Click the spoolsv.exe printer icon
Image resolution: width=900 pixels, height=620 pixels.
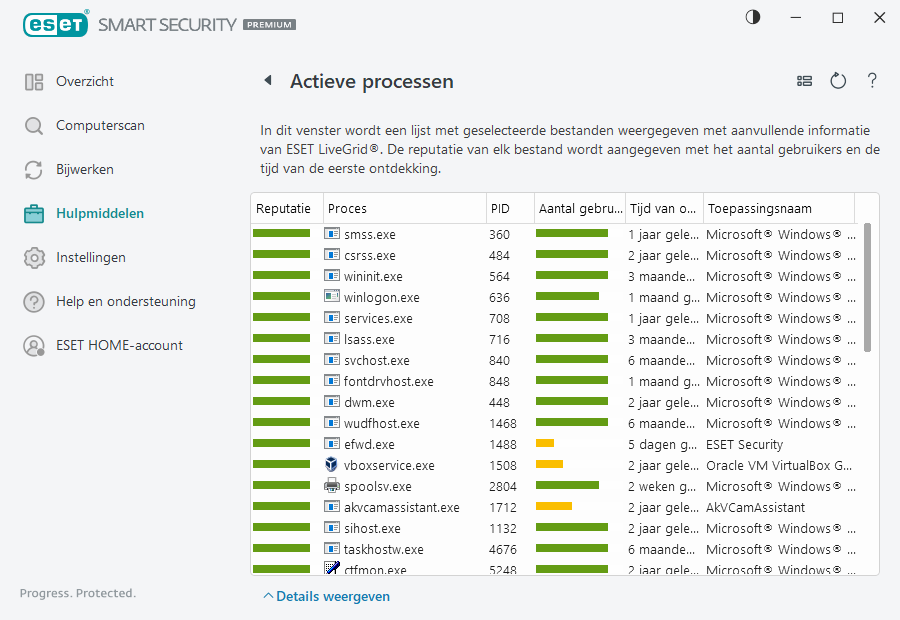333,486
